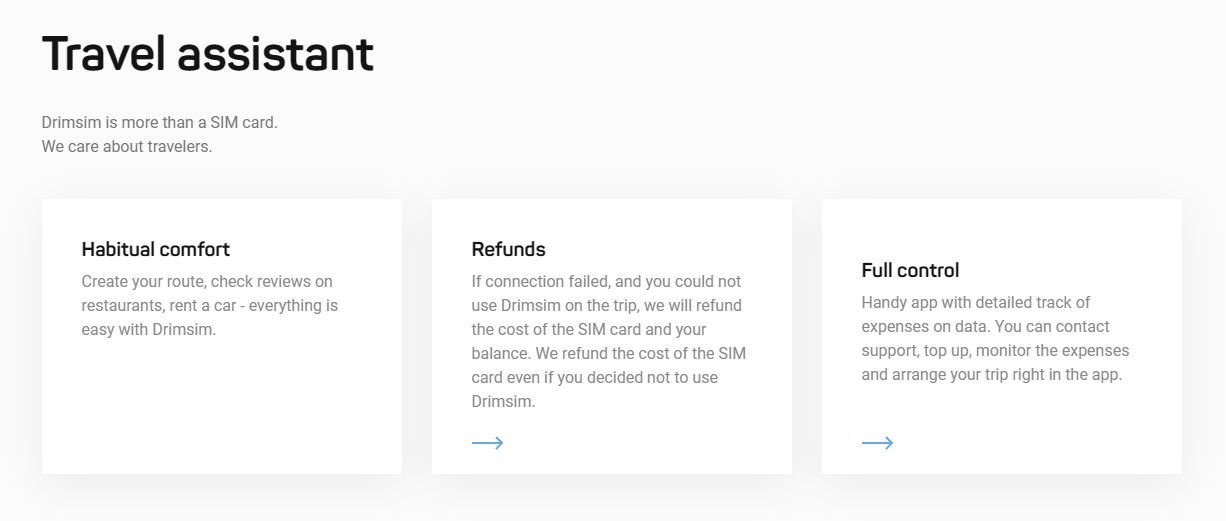Click the arrow in Full control card
The width and height of the screenshot is (1226, 521).
click(877, 443)
